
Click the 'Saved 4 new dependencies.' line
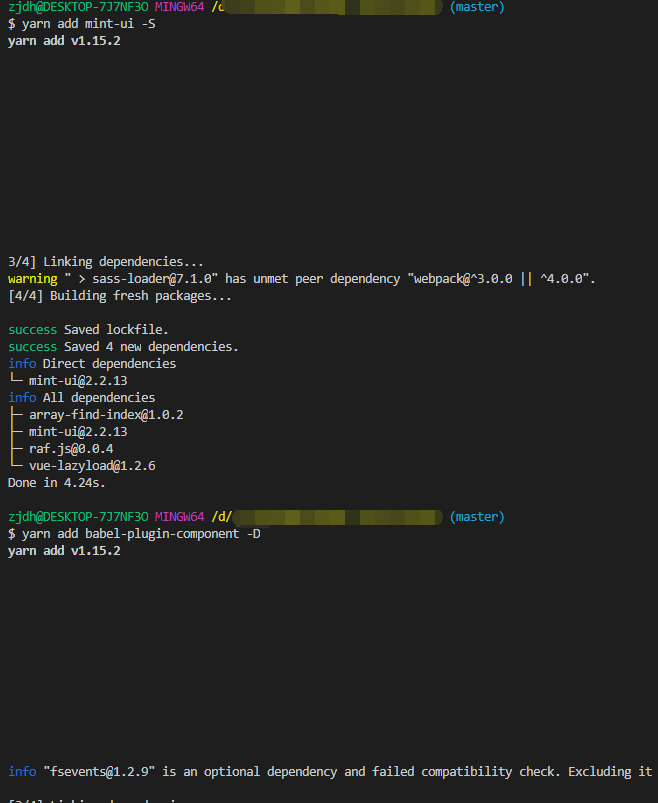pyautogui.click(x=151, y=347)
